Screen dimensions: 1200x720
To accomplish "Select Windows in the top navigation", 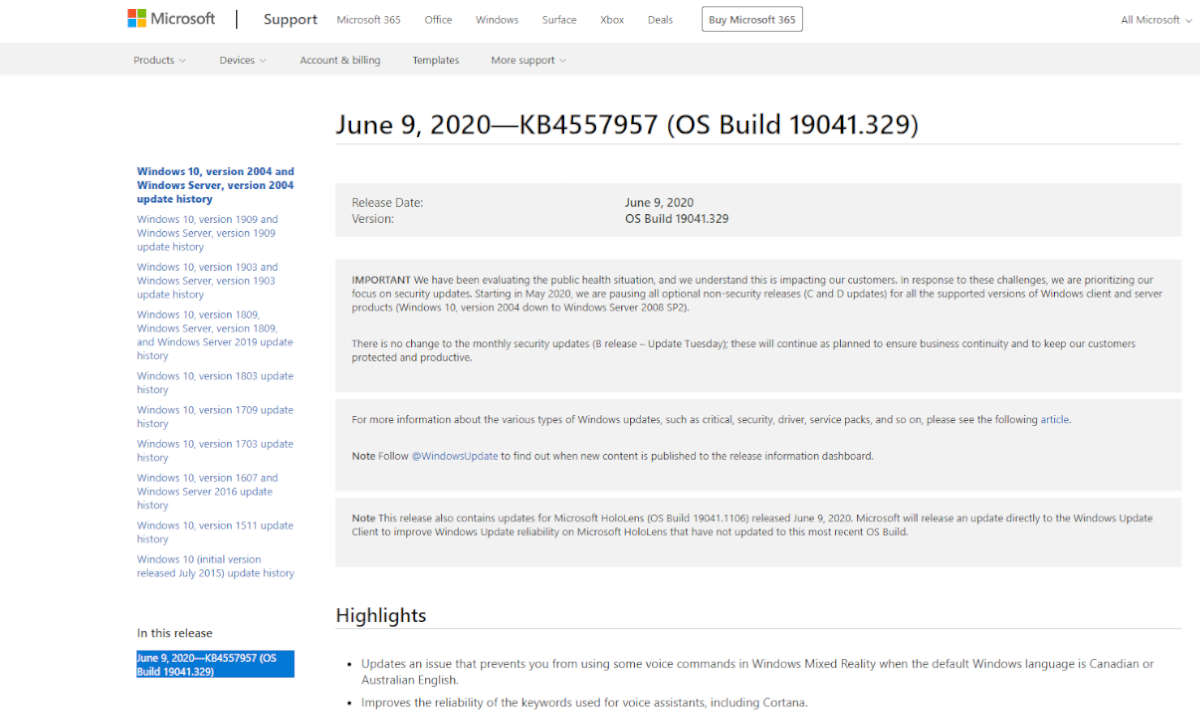I will [x=497, y=20].
